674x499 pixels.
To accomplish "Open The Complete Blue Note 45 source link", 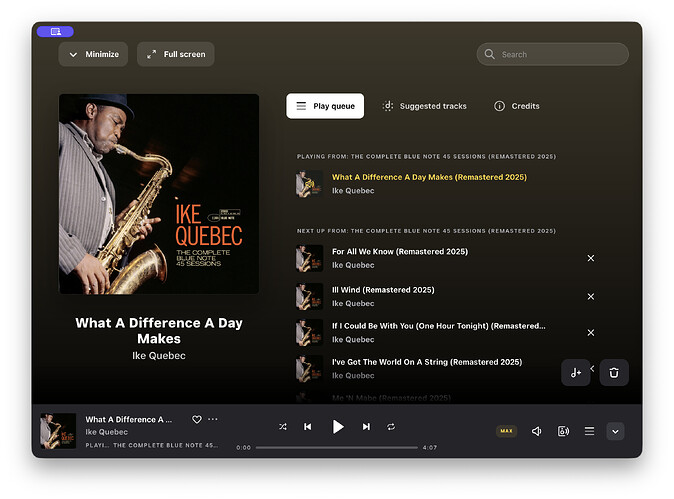I will click(x=165, y=445).
